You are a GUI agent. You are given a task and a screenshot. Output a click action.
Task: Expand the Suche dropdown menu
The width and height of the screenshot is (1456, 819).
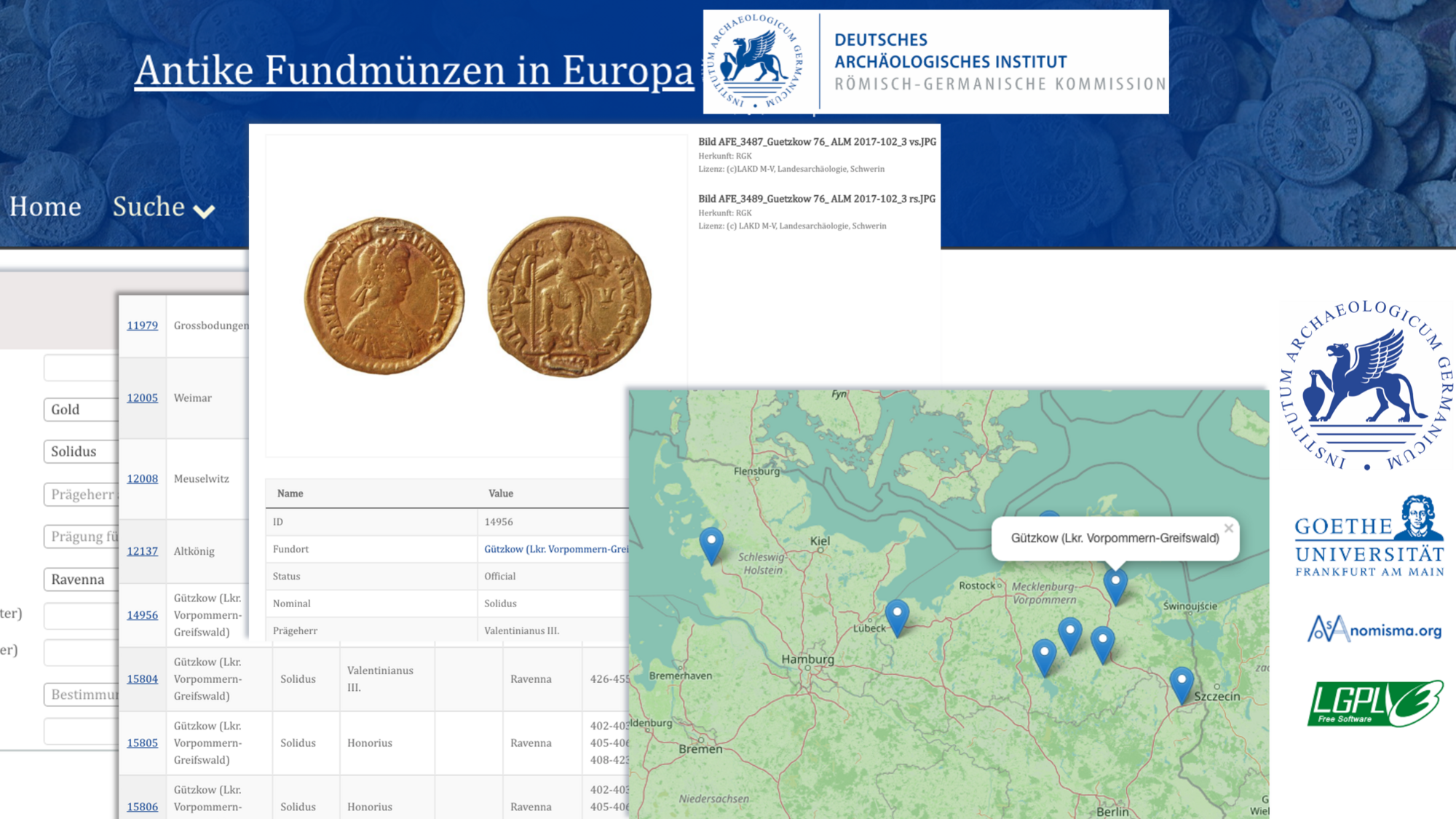(164, 207)
